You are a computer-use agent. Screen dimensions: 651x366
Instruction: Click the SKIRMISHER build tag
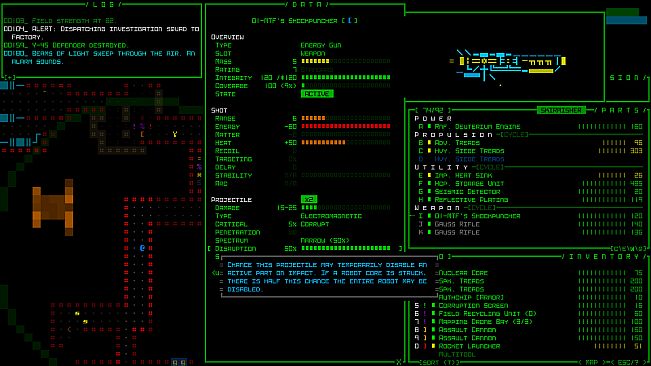coord(561,110)
